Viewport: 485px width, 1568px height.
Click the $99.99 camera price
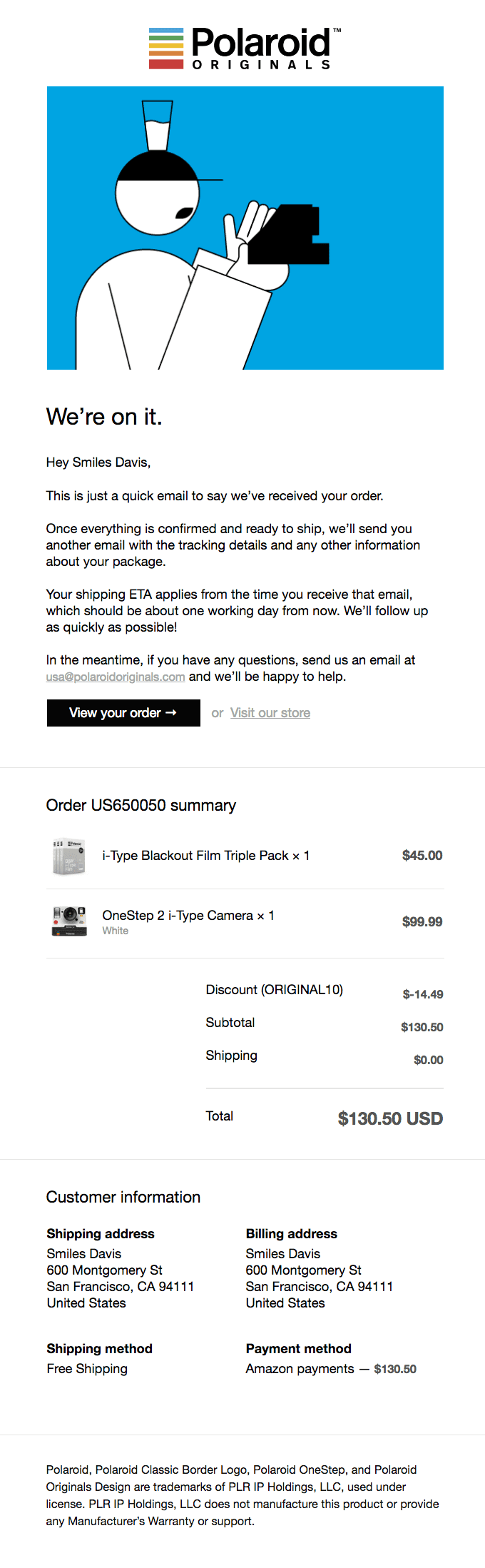point(422,921)
